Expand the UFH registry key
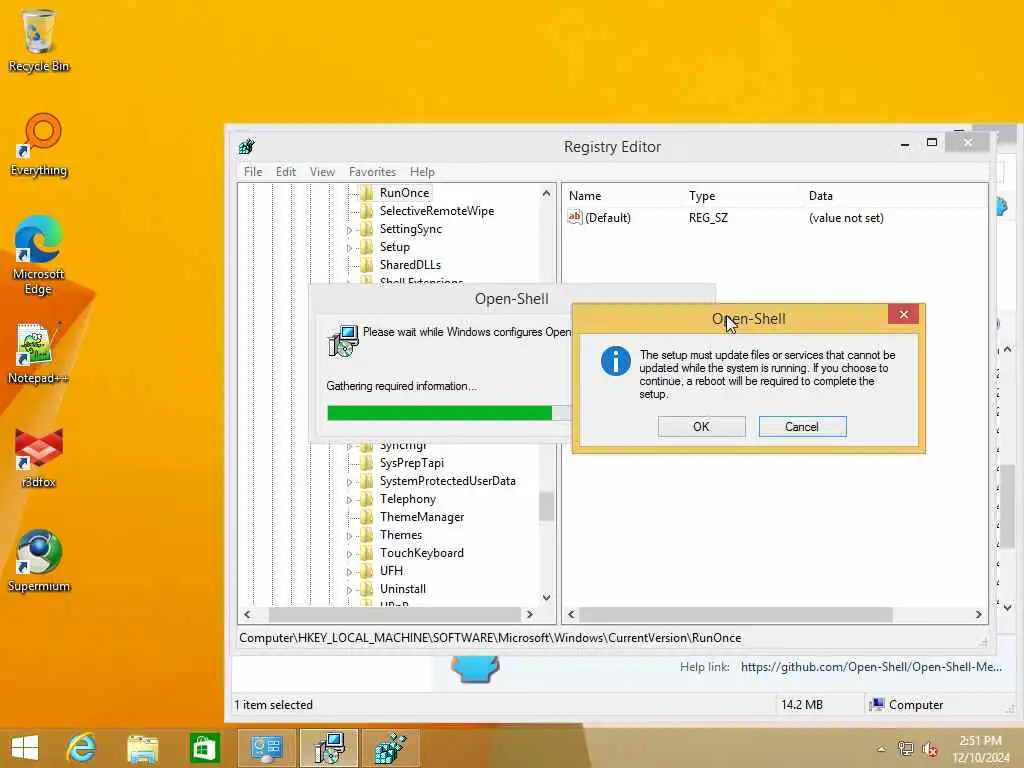Viewport: 1024px width, 768px height. tap(349, 572)
